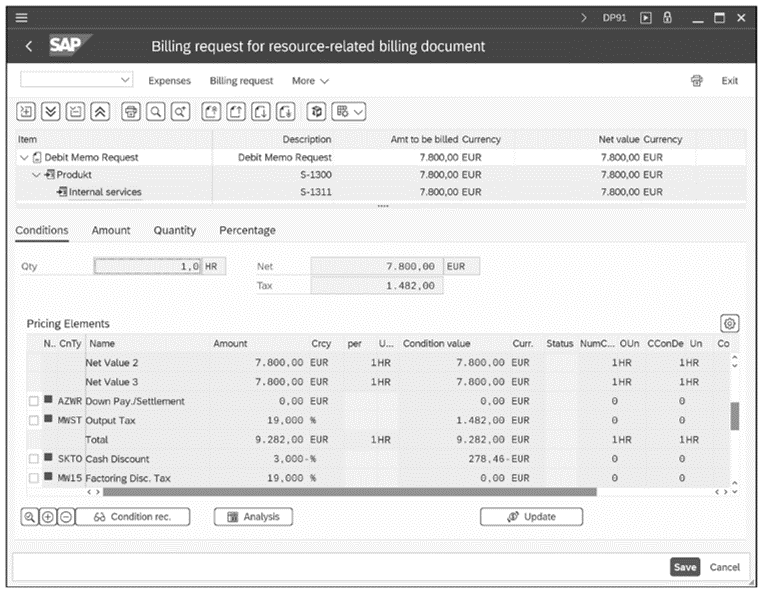Switch to the Conditions tab
Image resolution: width=763 pixels, height=594 pixels.
[42, 230]
